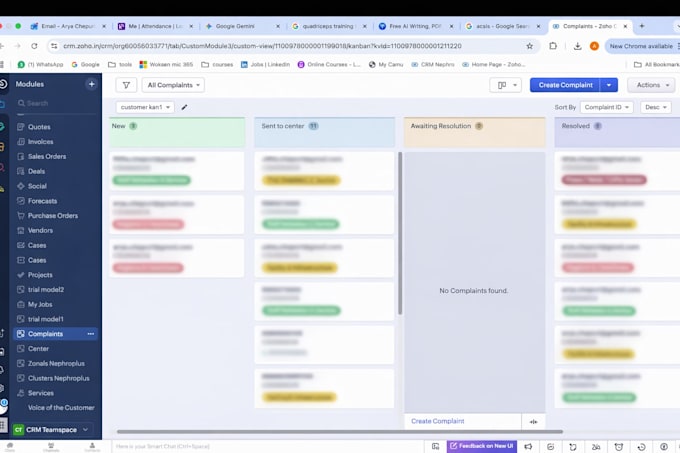Click the horizontal kanban scrollbar
Viewport: 680px width, 453px height.
(340, 432)
